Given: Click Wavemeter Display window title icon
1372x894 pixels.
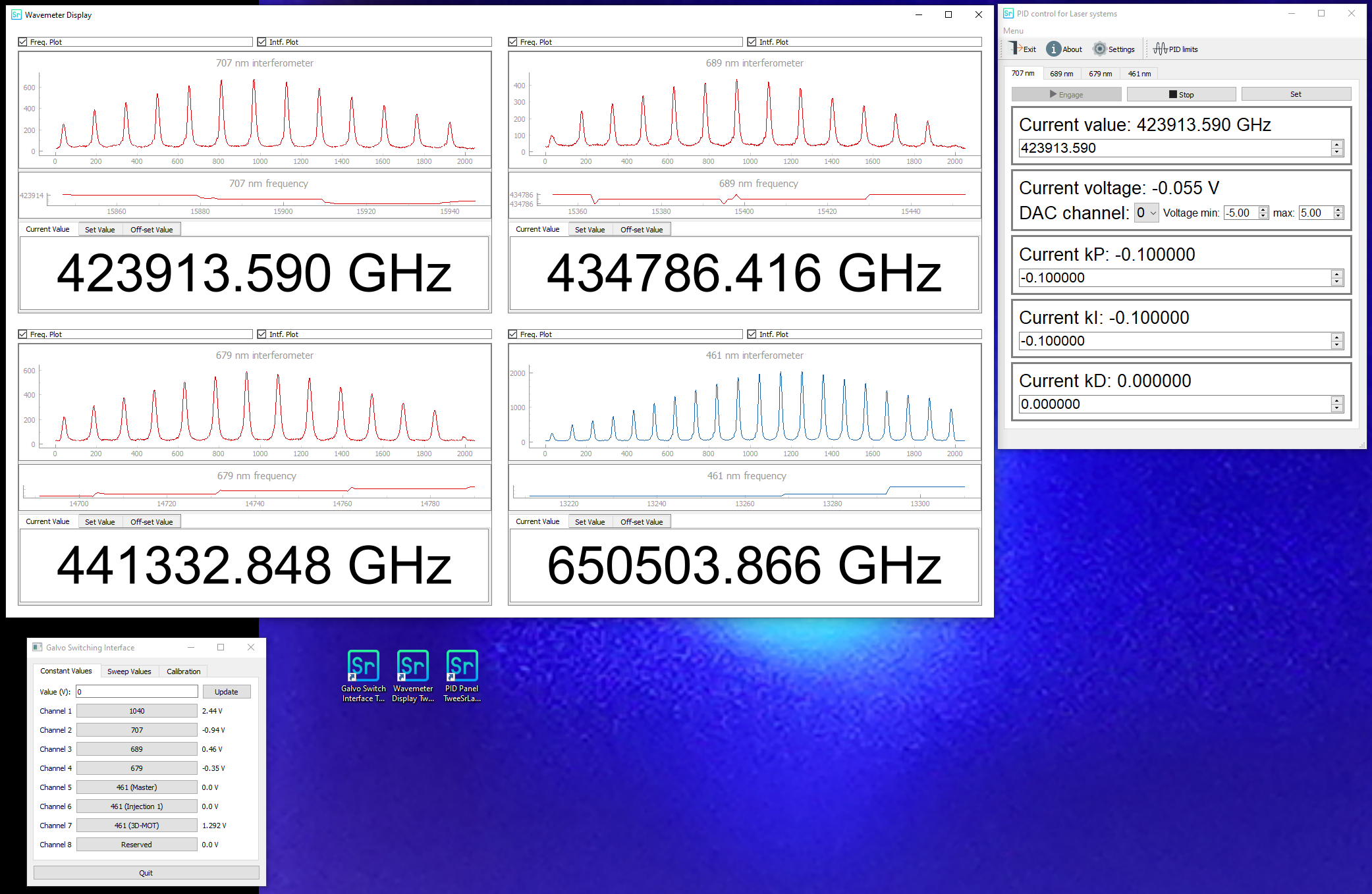Looking at the screenshot, I should pyautogui.click(x=16, y=14).
